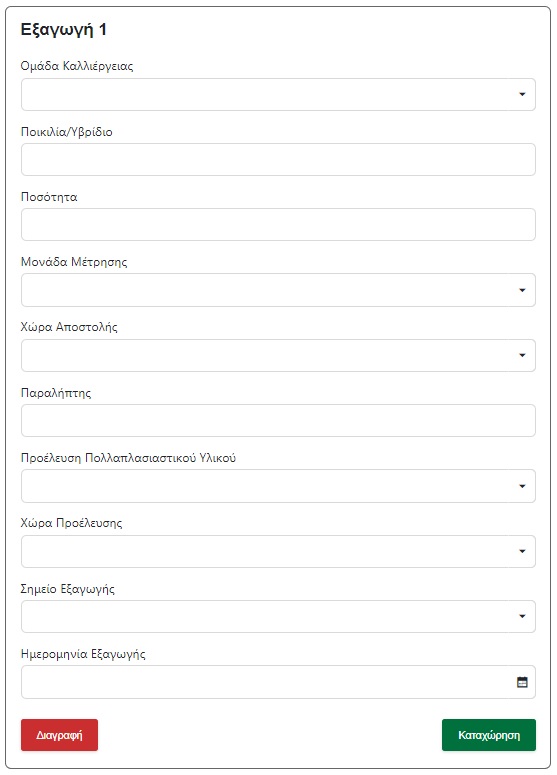Expand the Μονάδα Μέτρησης combo box
Screen dimensions: 557x775
278,290
